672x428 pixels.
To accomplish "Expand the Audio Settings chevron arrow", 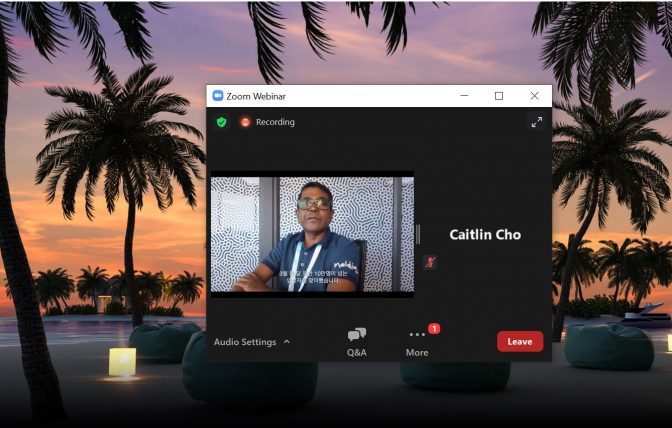I will coord(287,342).
